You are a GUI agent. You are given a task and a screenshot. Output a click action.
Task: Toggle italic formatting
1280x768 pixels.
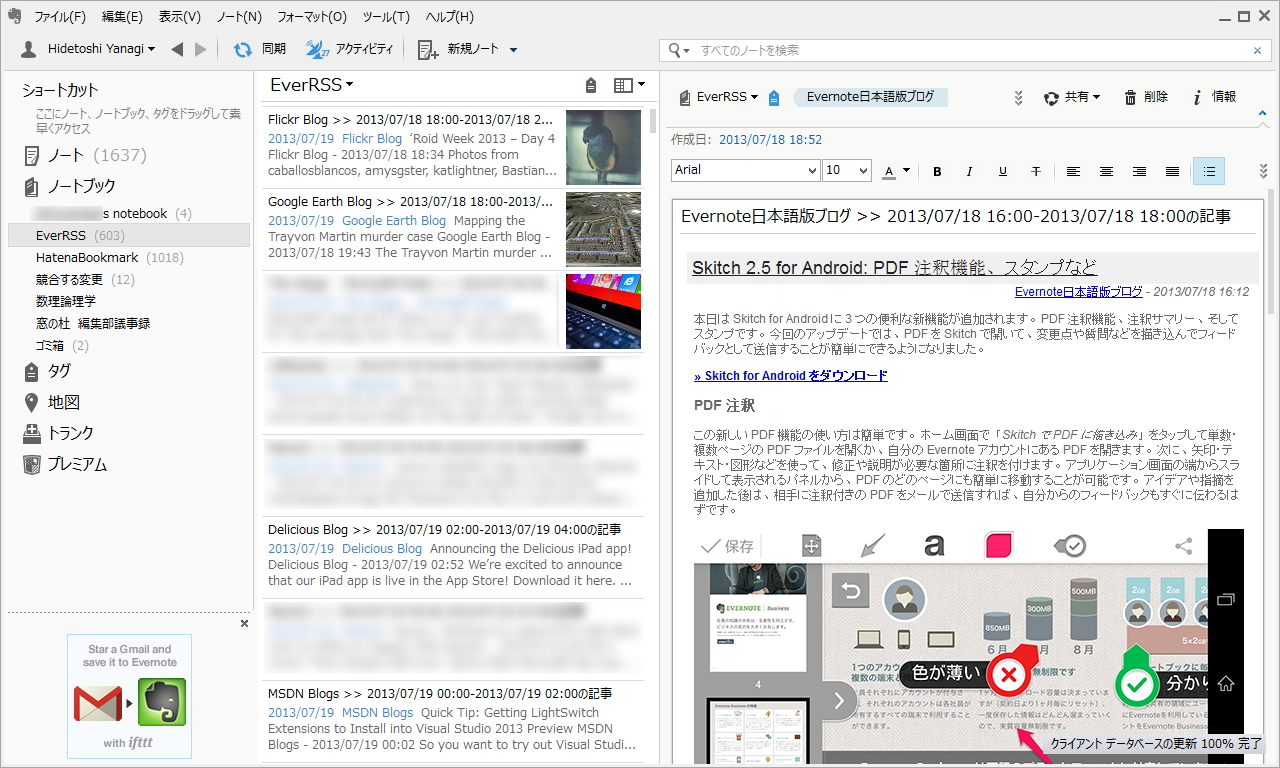click(x=969, y=170)
